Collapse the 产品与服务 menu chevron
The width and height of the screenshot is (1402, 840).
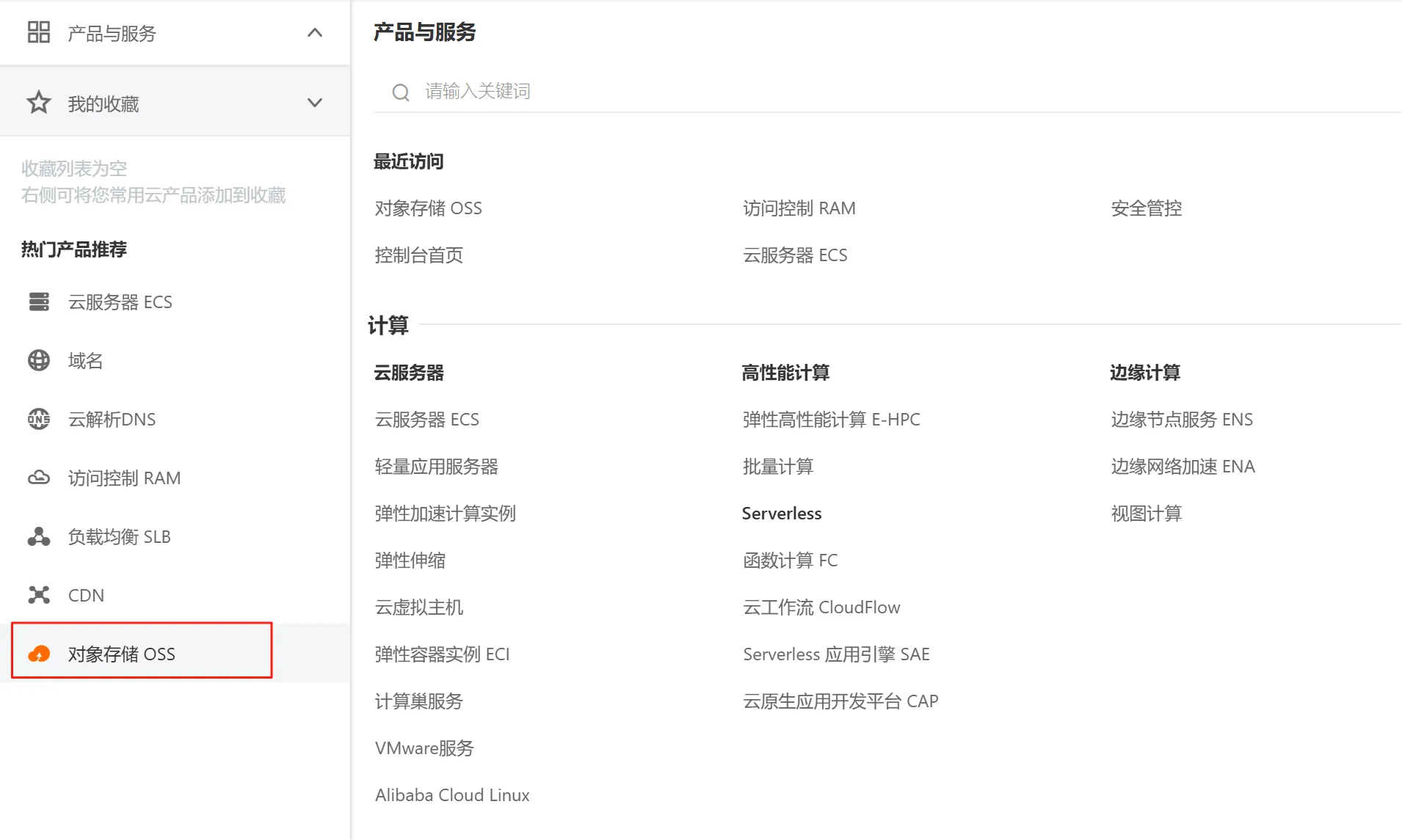coord(315,32)
